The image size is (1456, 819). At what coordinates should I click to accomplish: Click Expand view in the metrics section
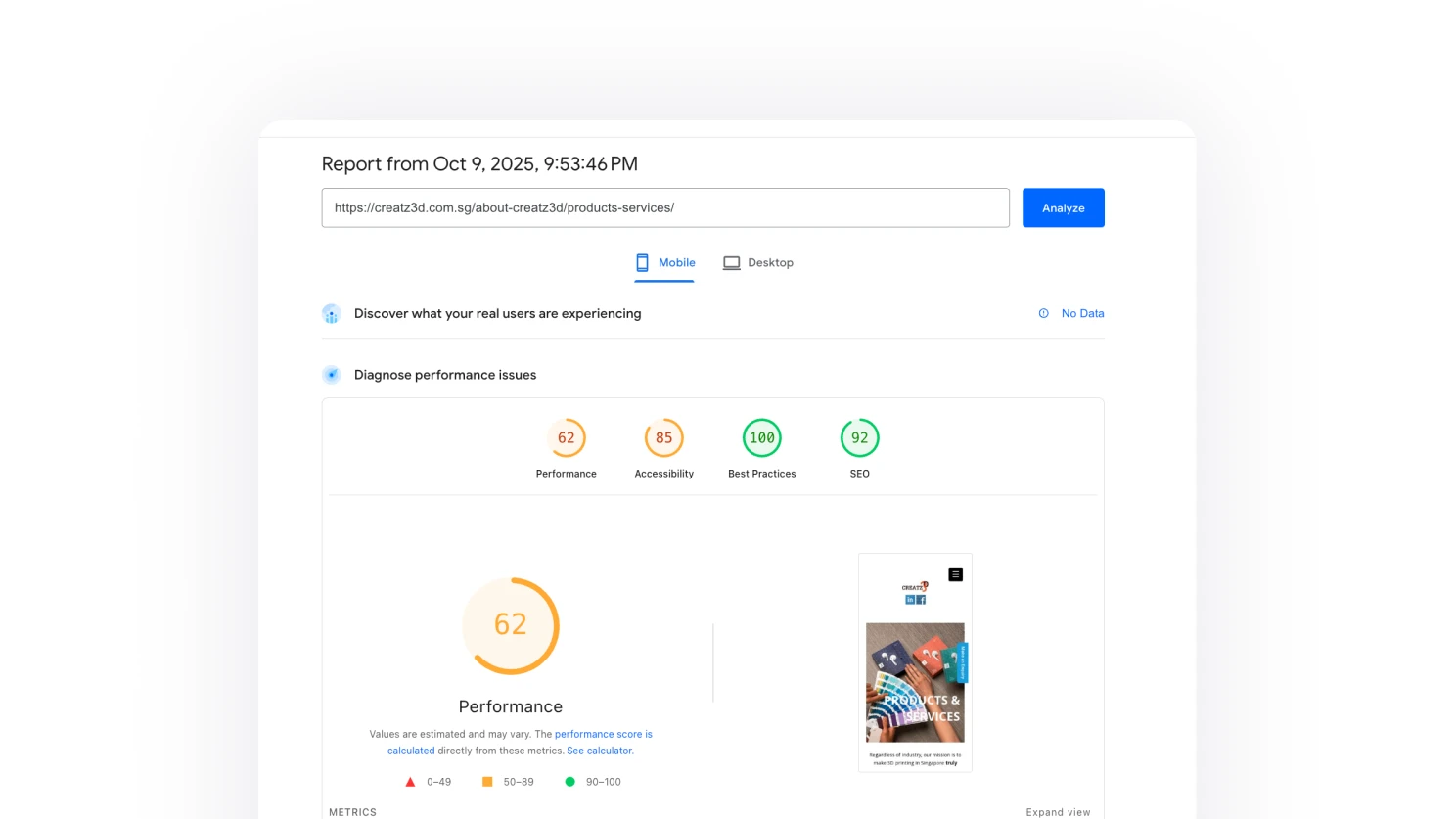click(1058, 812)
